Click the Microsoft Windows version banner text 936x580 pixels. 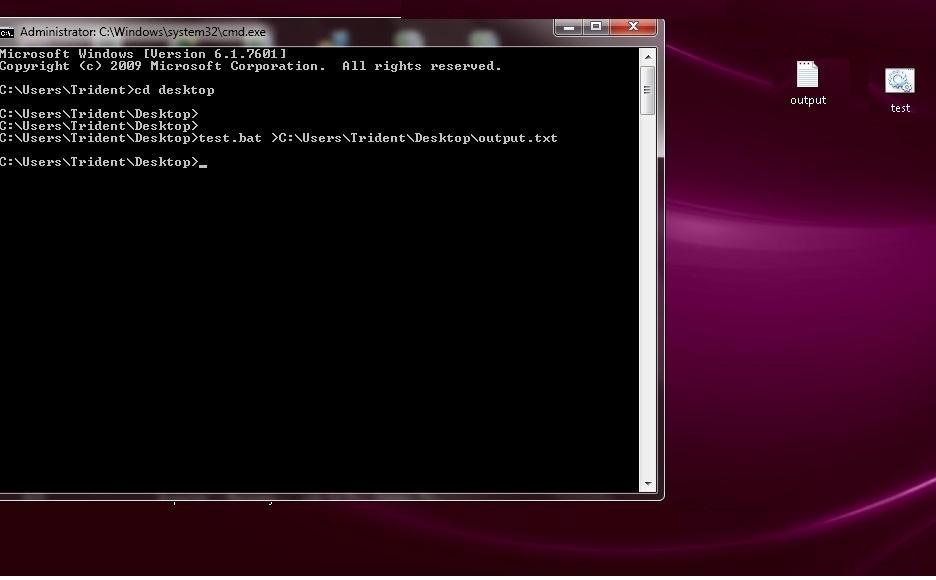(x=145, y=53)
